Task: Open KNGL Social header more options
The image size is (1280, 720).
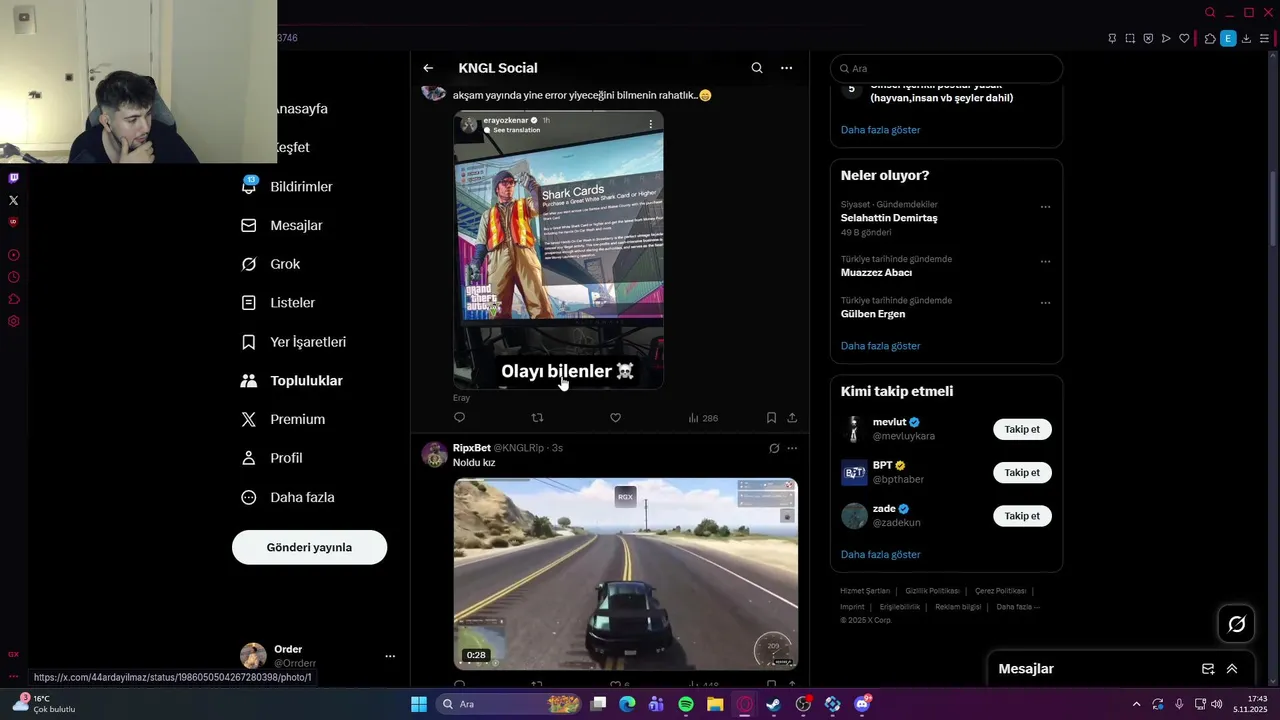Action: point(787,68)
